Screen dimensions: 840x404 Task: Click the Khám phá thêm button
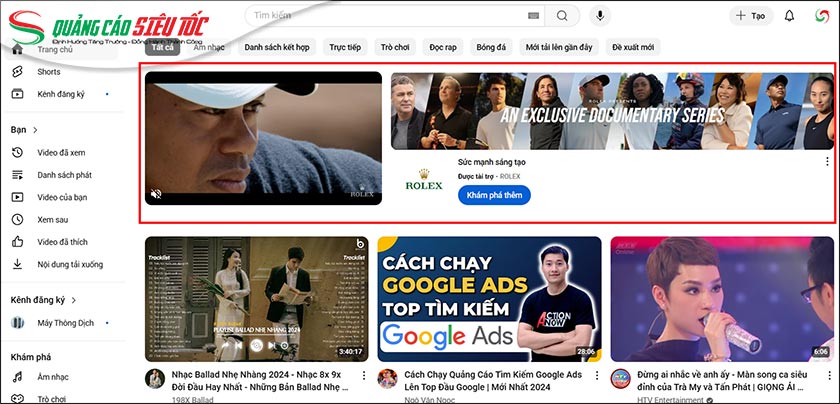click(494, 195)
